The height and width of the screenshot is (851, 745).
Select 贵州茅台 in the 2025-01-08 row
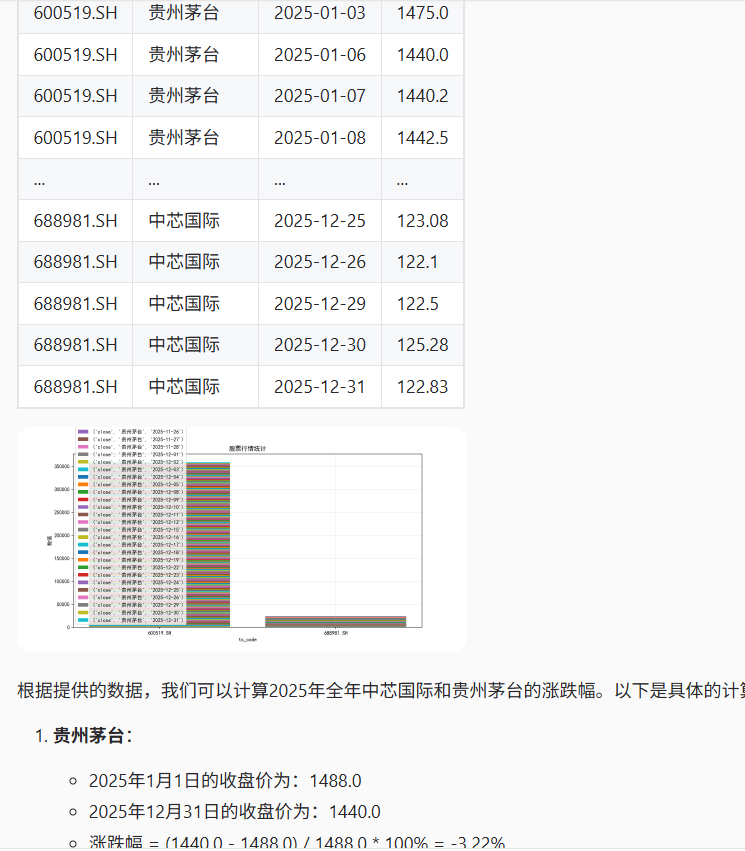(x=184, y=138)
